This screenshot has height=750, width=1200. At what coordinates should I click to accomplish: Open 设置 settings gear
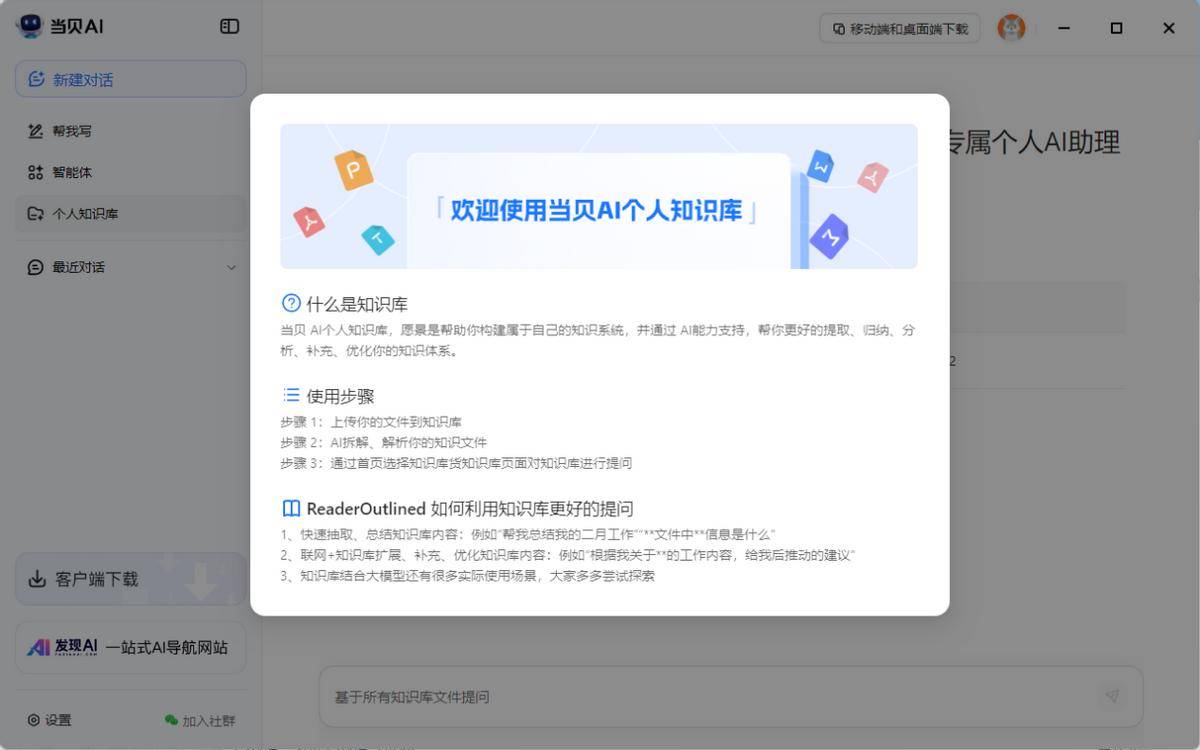coord(35,720)
